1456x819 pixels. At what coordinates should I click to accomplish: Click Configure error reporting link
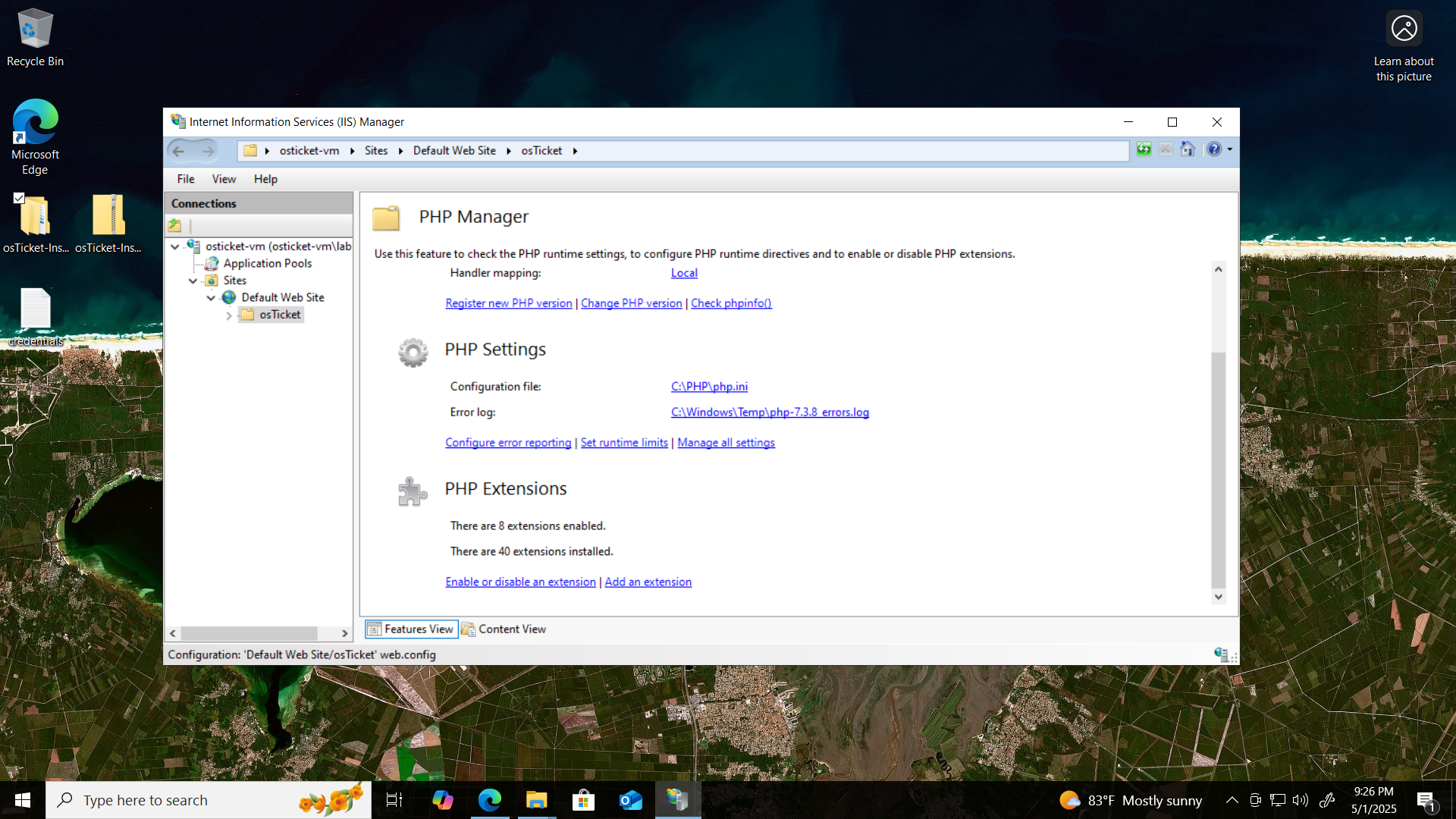point(508,443)
